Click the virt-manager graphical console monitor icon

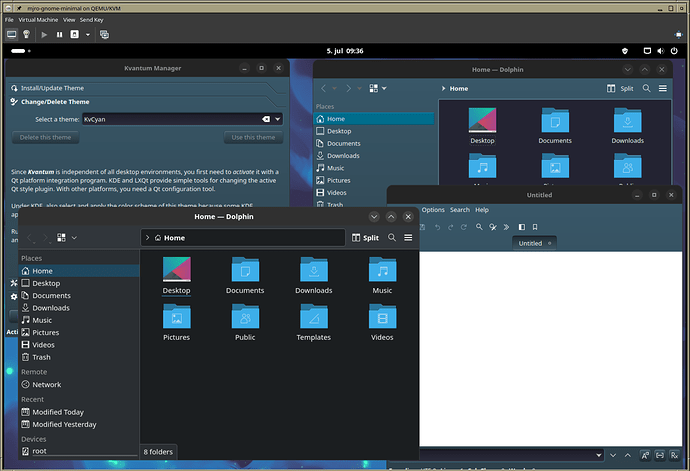pyautogui.click(x=11, y=34)
